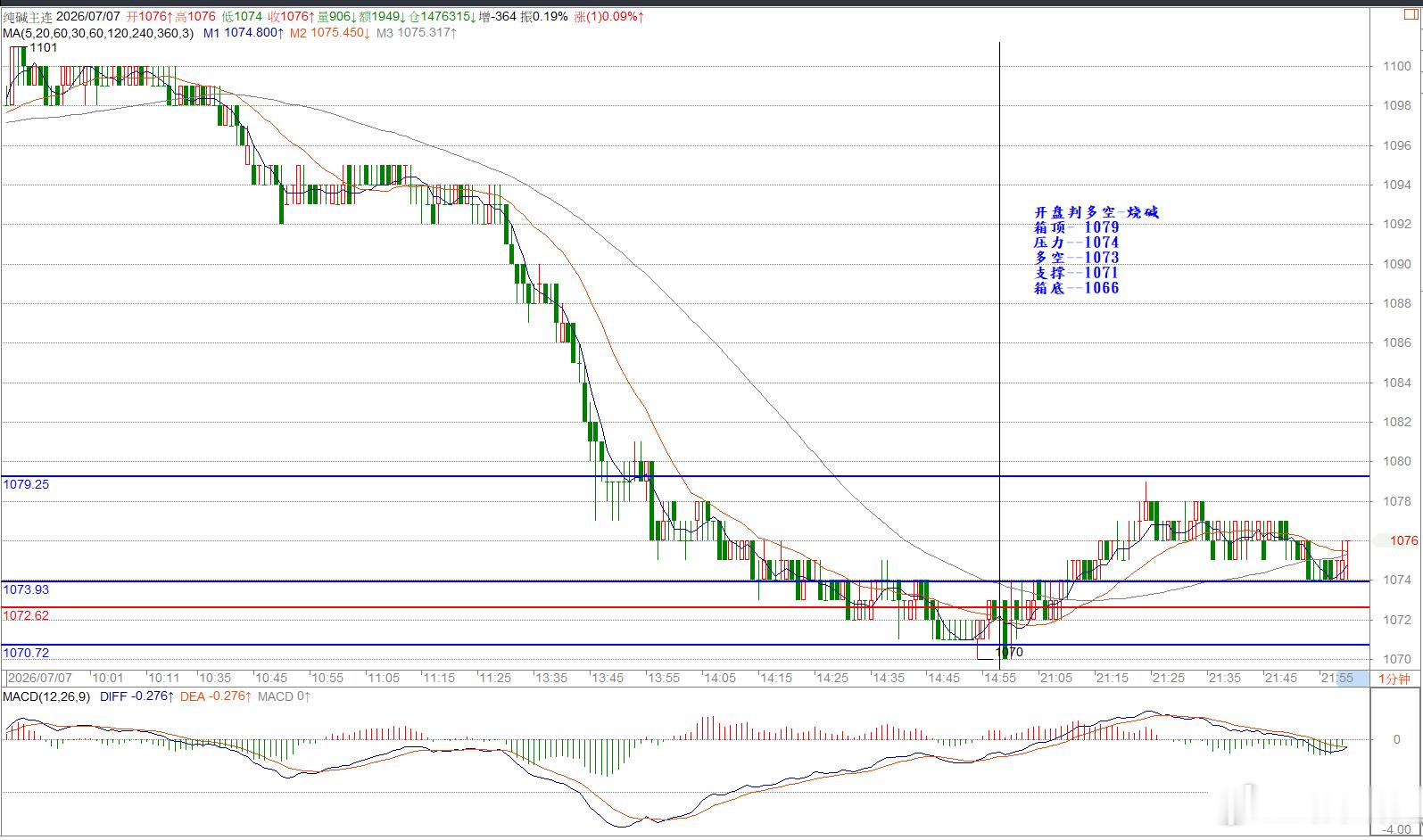
Task: Select the red 1072.62 horizontal line label
Action: pyautogui.click(x=26, y=615)
